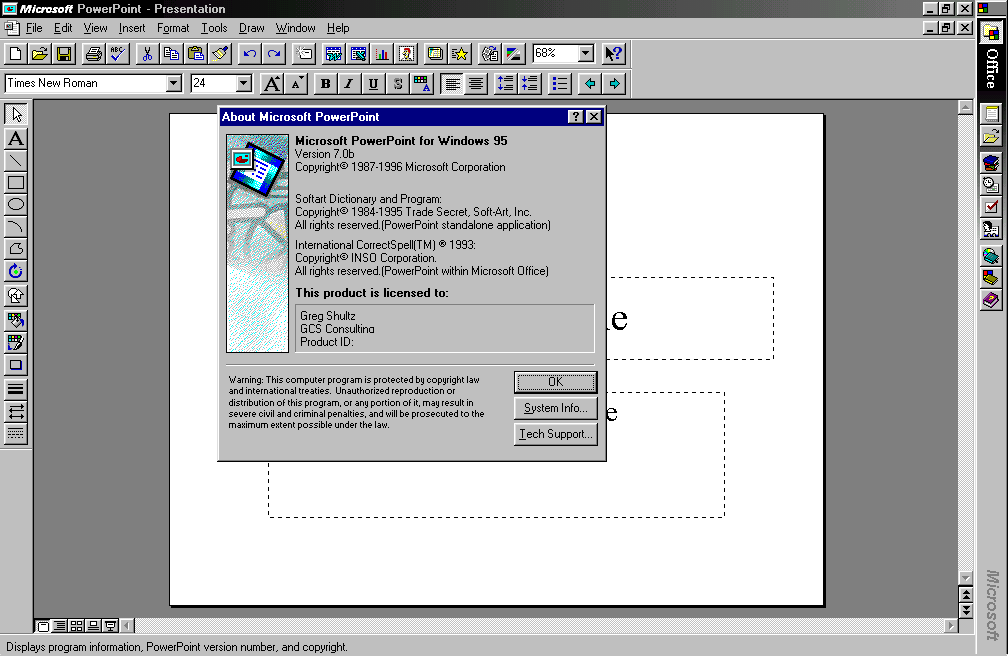Select the Arc drawing tool
The image size is (1008, 656).
(16, 227)
